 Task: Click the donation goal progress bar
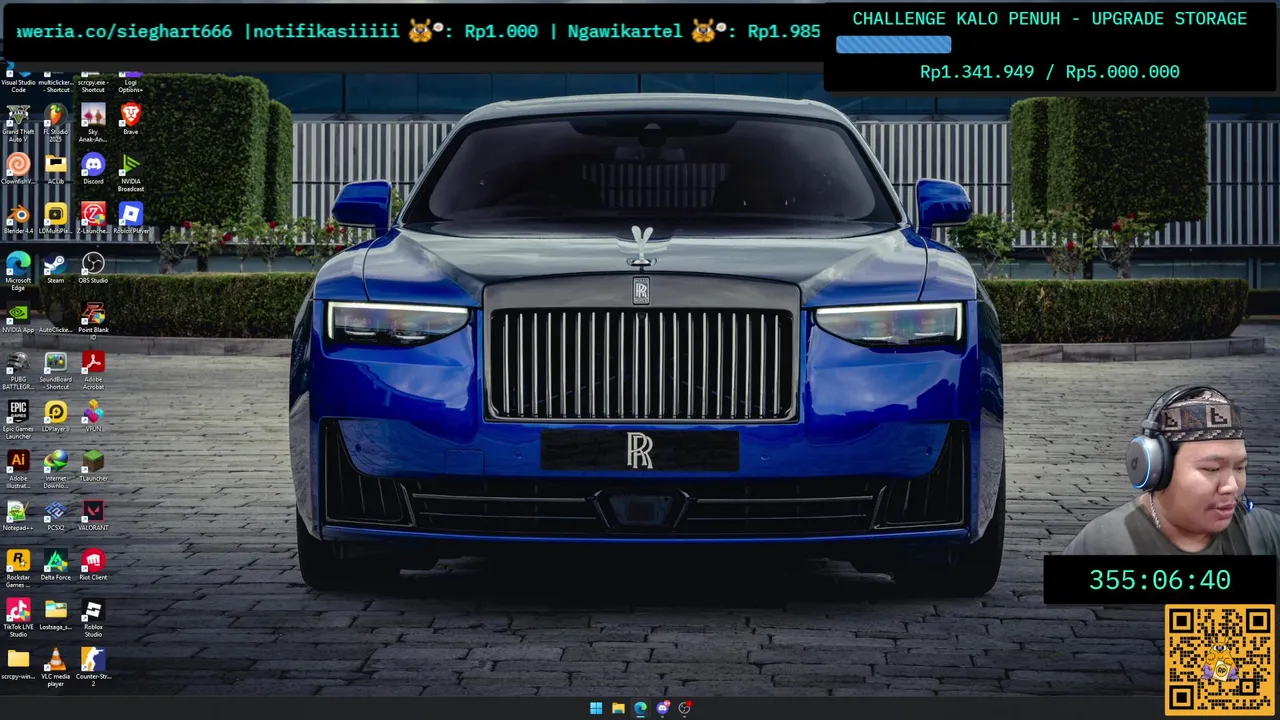coord(893,45)
